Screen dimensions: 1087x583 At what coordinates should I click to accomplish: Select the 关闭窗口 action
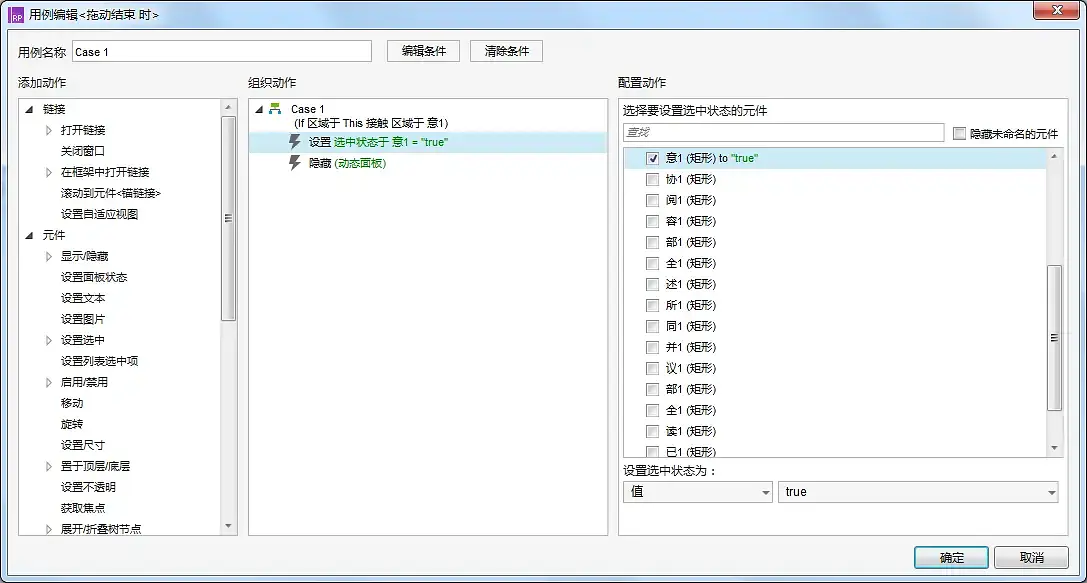tap(83, 151)
